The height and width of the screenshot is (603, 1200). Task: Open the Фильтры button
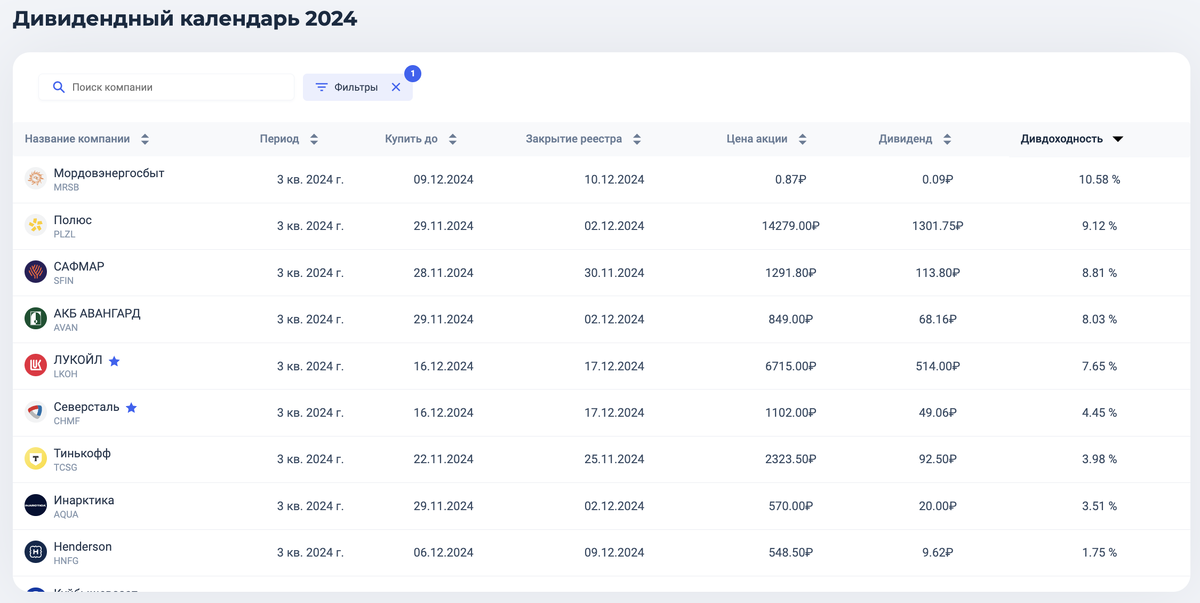point(347,87)
